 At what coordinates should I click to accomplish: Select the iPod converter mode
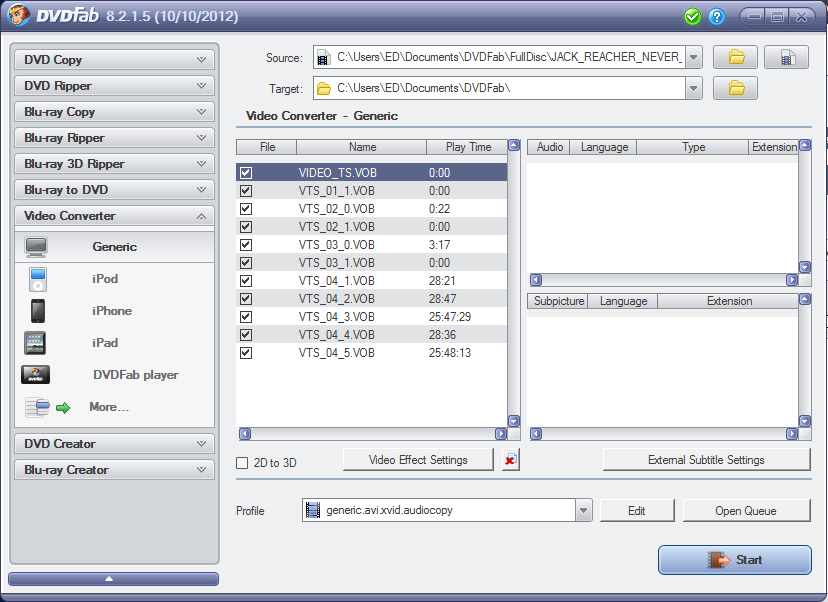(114, 279)
